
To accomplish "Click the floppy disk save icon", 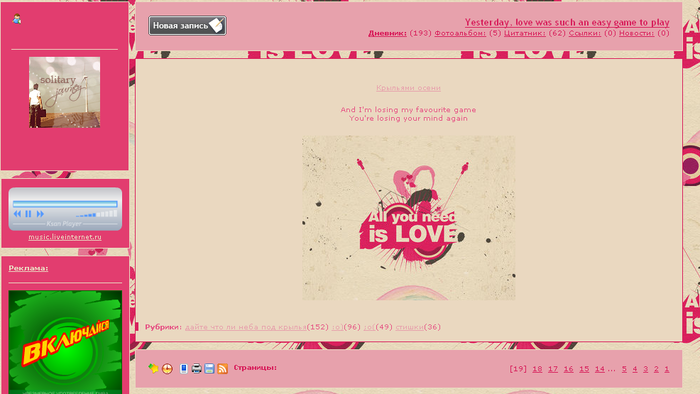I will click(x=209, y=369).
